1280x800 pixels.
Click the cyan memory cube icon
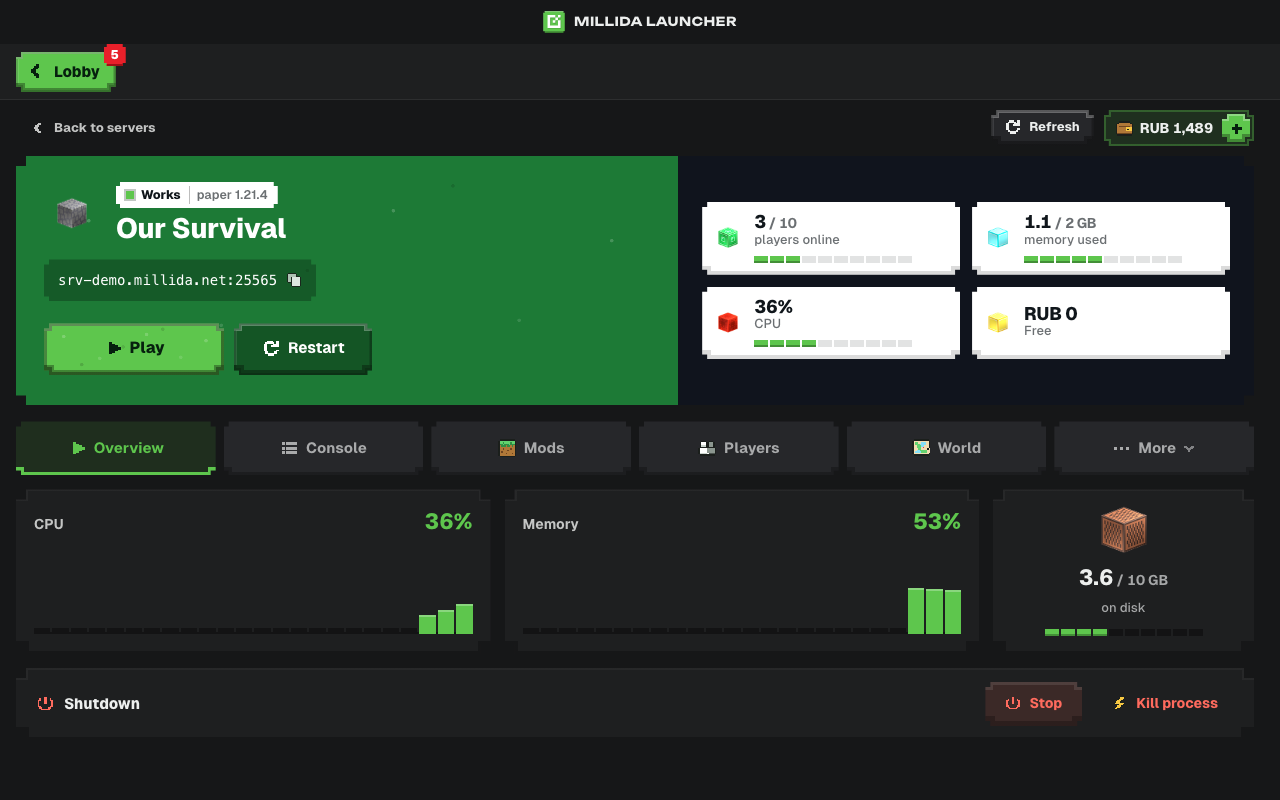point(998,238)
